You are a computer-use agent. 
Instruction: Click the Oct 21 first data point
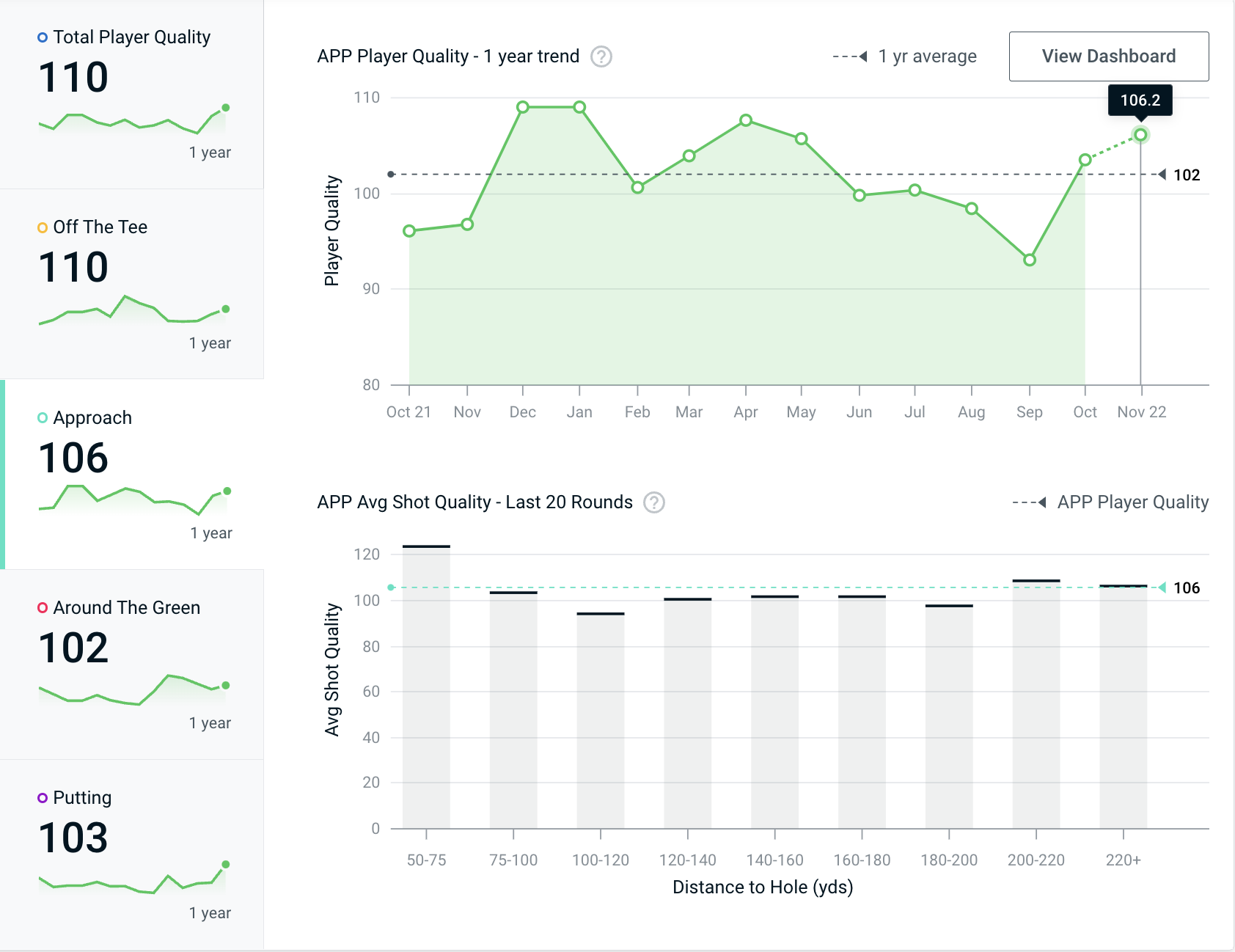click(x=409, y=231)
